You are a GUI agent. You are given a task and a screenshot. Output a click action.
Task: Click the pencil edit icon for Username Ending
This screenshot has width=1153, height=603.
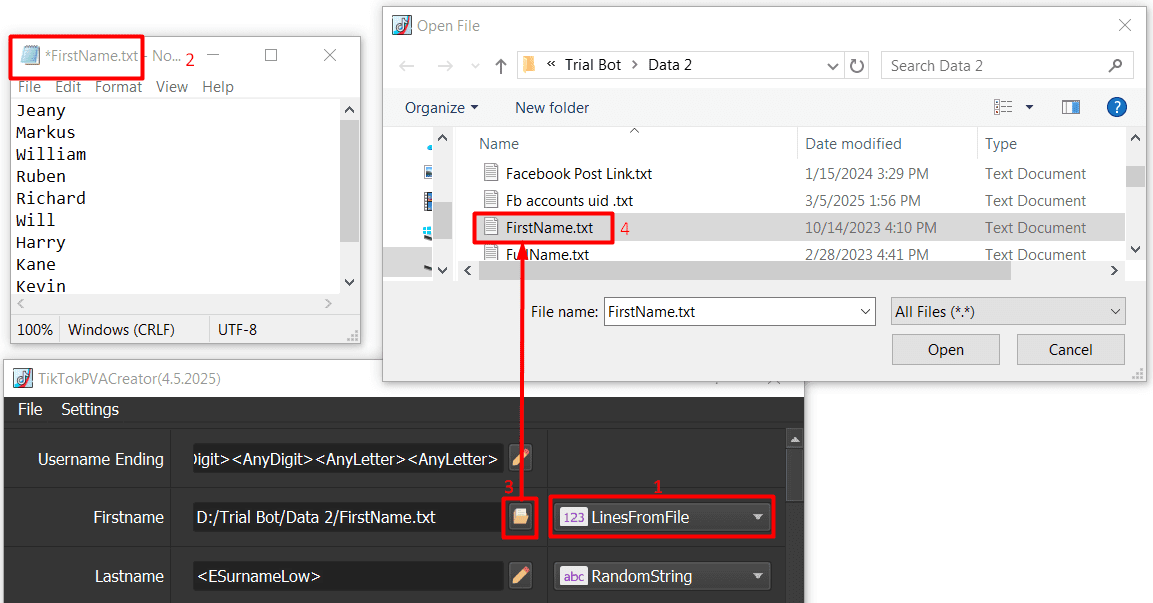click(x=521, y=458)
